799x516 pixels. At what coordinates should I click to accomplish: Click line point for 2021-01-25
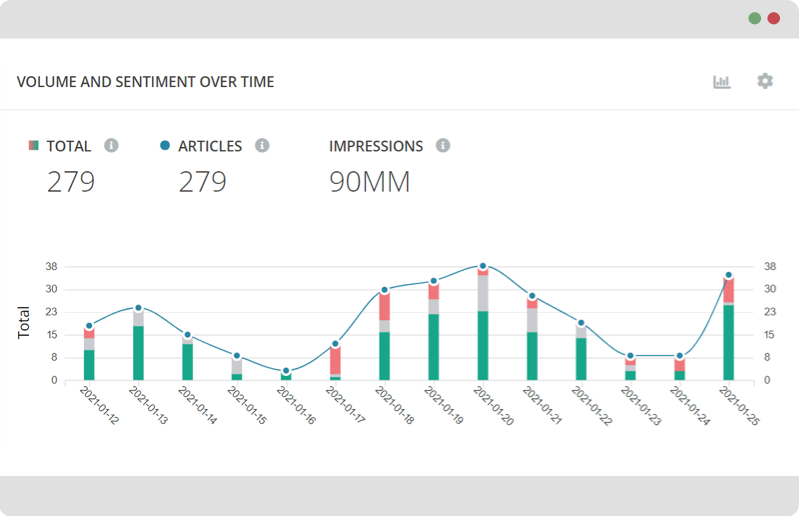pyautogui.click(x=728, y=275)
